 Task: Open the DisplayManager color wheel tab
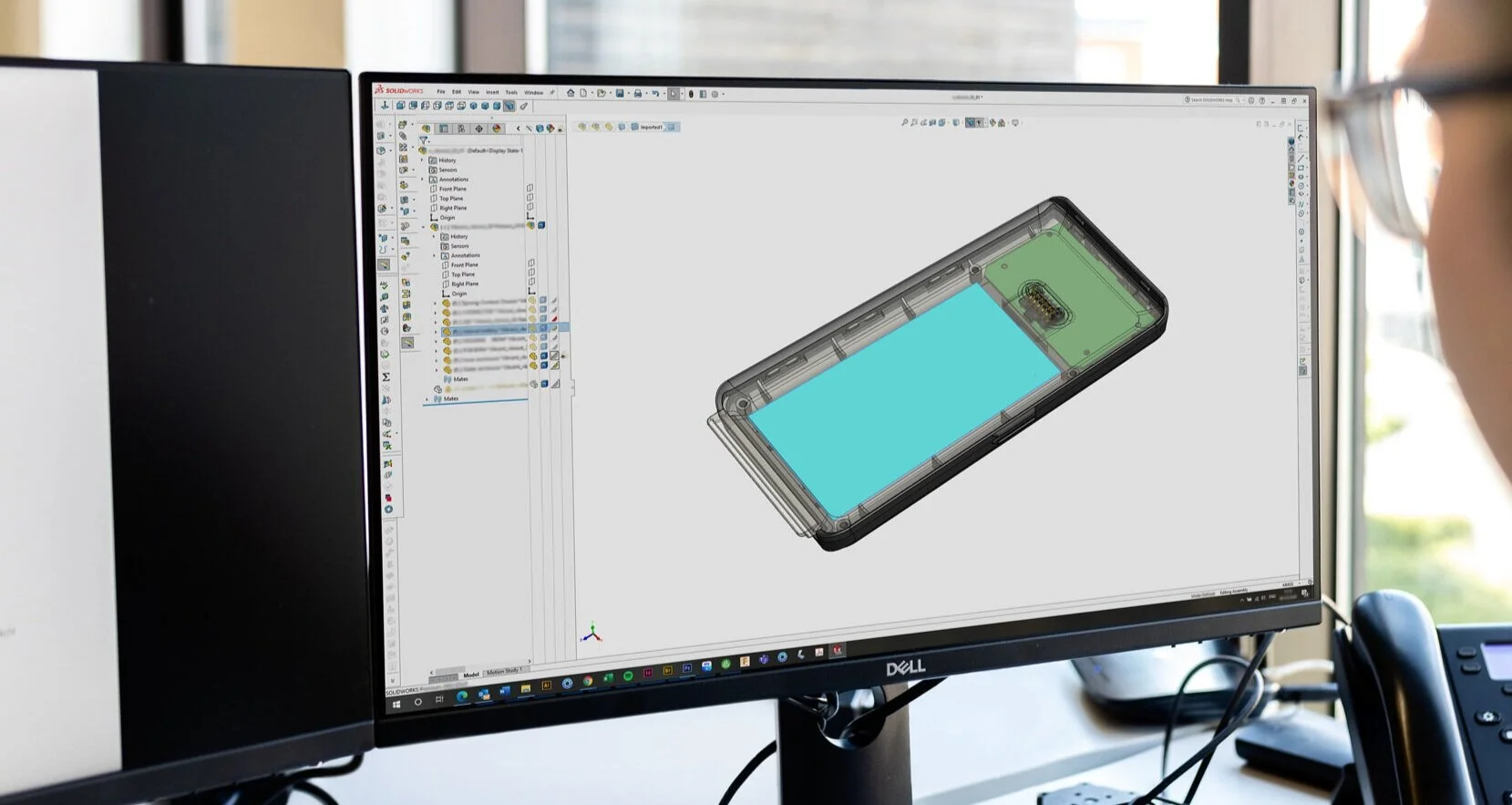pyautogui.click(x=497, y=129)
